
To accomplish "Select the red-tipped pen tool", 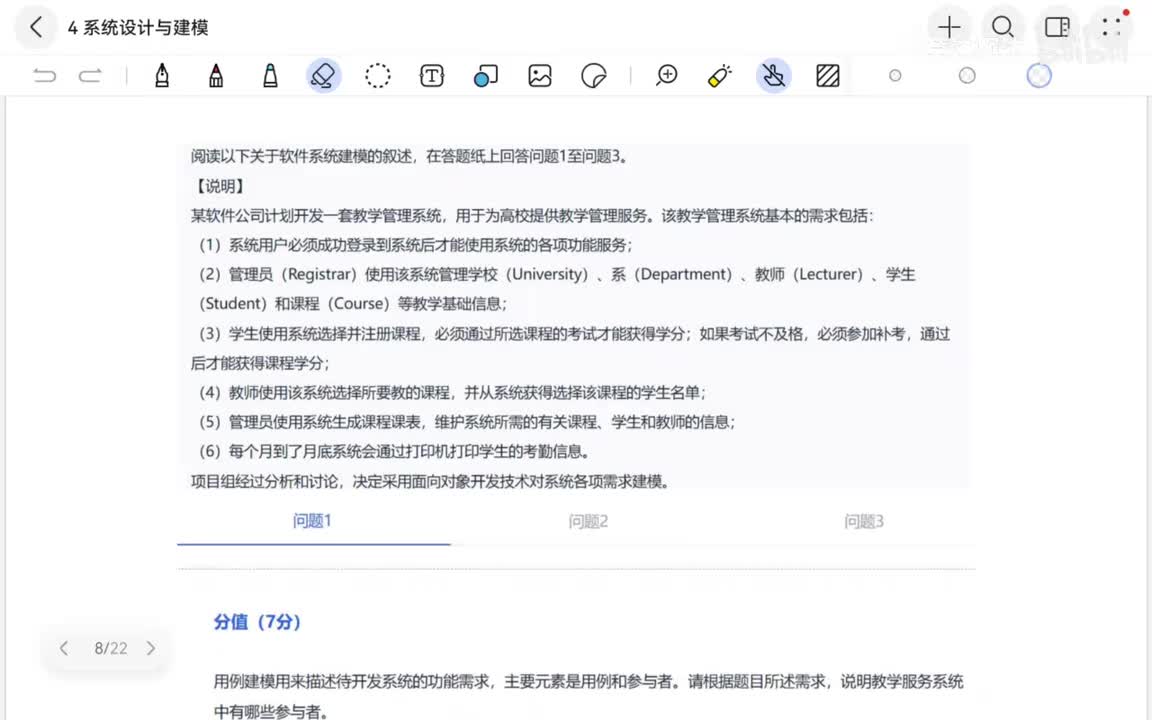I will [216, 76].
